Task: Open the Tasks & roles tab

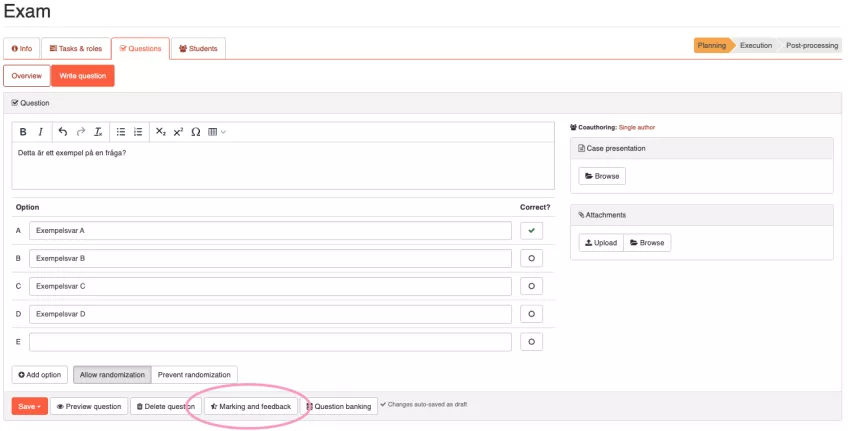Action: click(x=76, y=49)
